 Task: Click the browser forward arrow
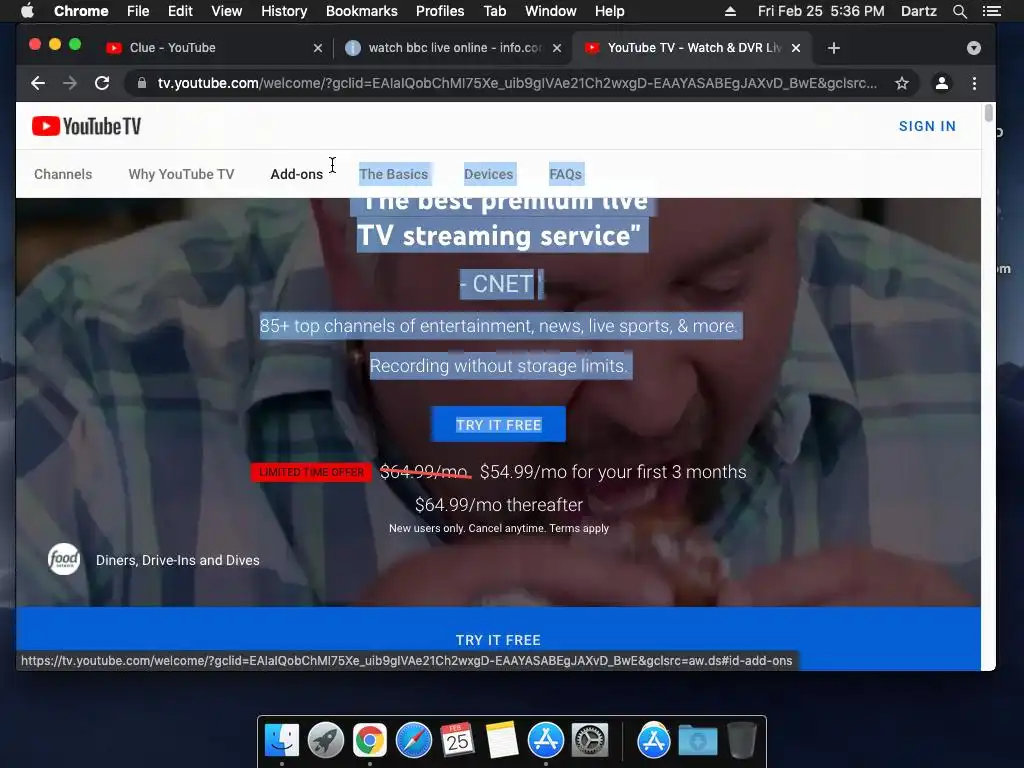click(70, 83)
